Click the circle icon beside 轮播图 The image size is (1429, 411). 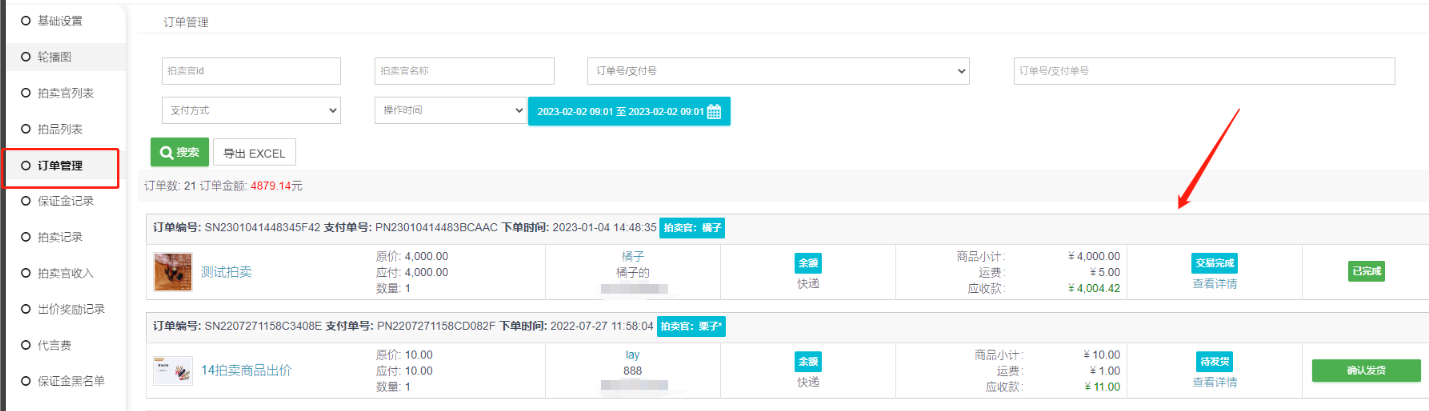coord(26,57)
